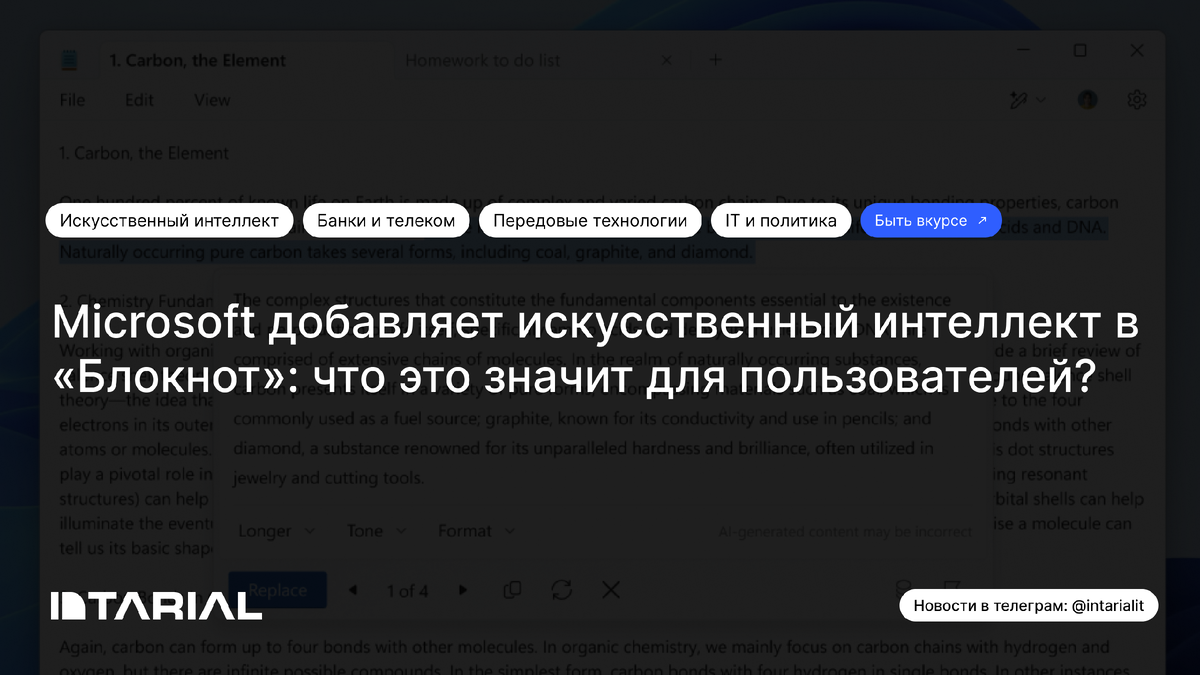1200x675 pixels.
Task: Open the Copilot rewrite pen icon
Action: pos(1019,100)
